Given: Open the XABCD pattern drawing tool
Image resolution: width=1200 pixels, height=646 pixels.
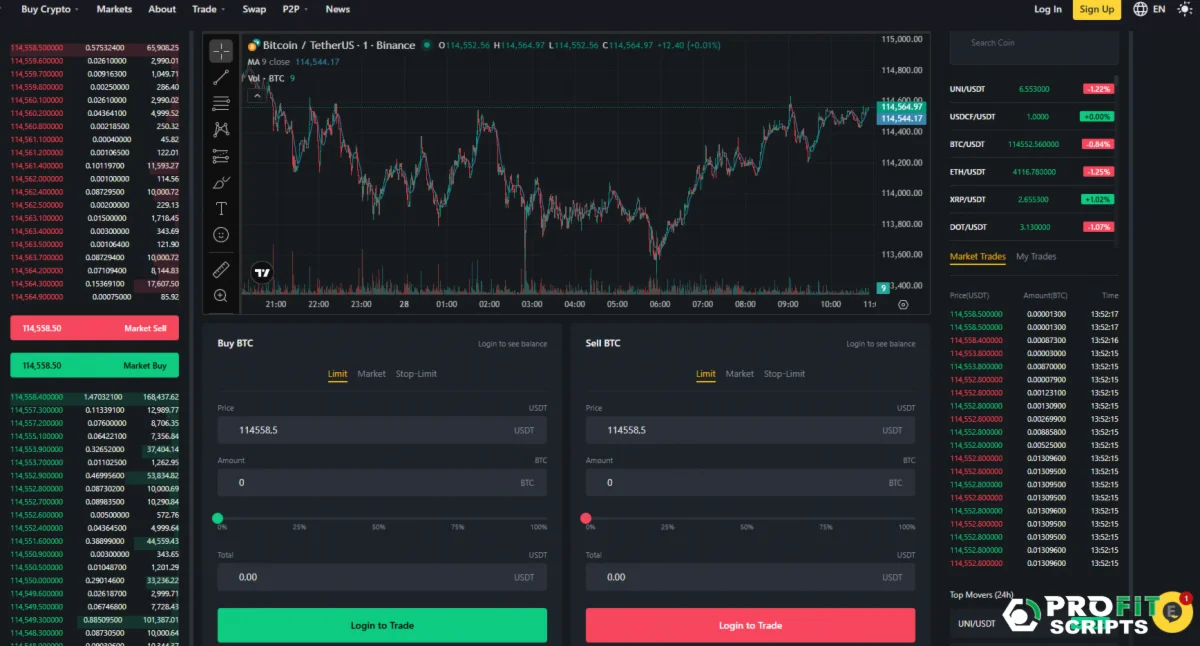Looking at the screenshot, I should tap(220, 129).
